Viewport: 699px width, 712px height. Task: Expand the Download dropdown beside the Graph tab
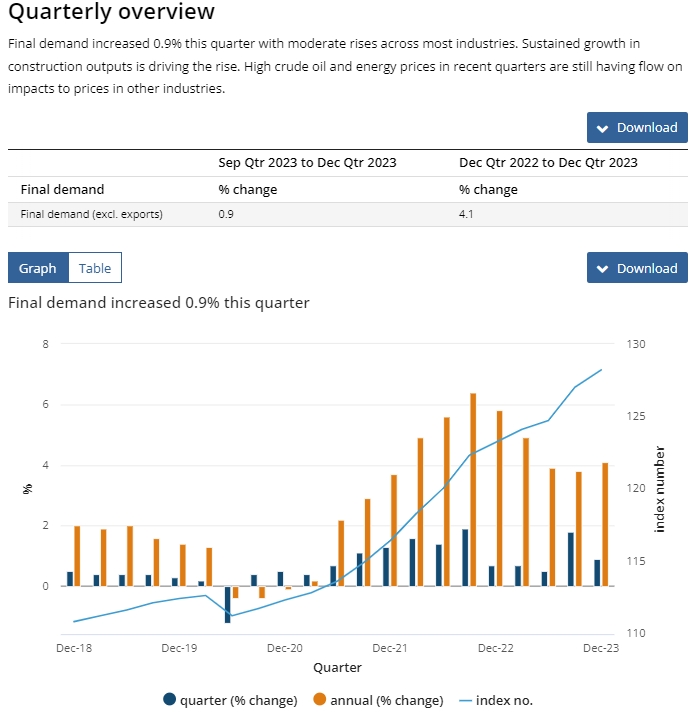637,268
